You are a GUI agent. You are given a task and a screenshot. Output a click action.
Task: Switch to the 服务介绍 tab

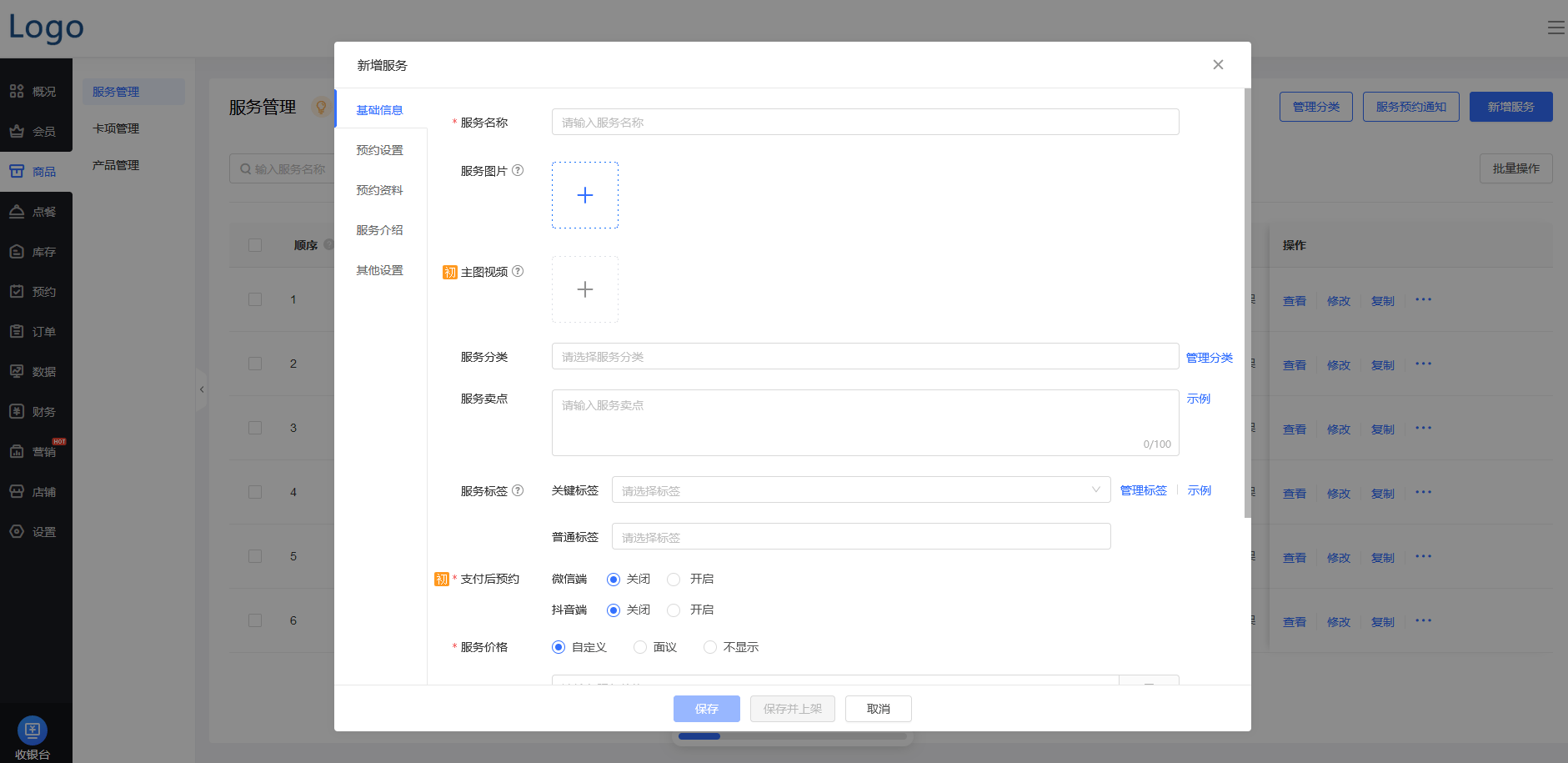click(379, 230)
